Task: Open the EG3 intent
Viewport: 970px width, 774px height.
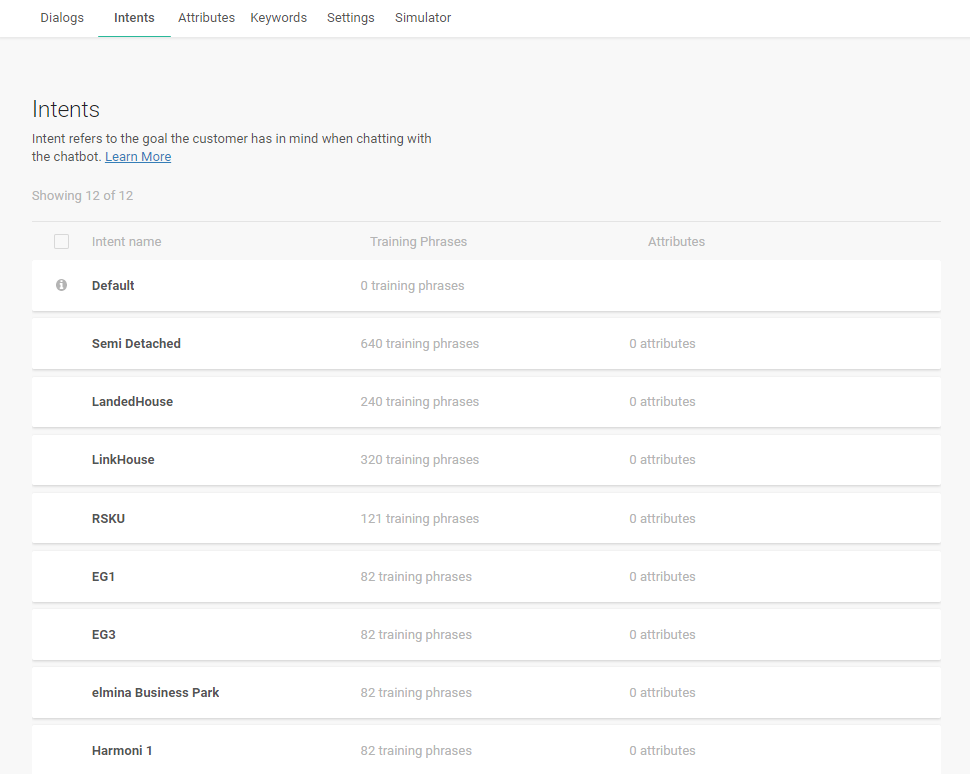Action: [x=104, y=635]
